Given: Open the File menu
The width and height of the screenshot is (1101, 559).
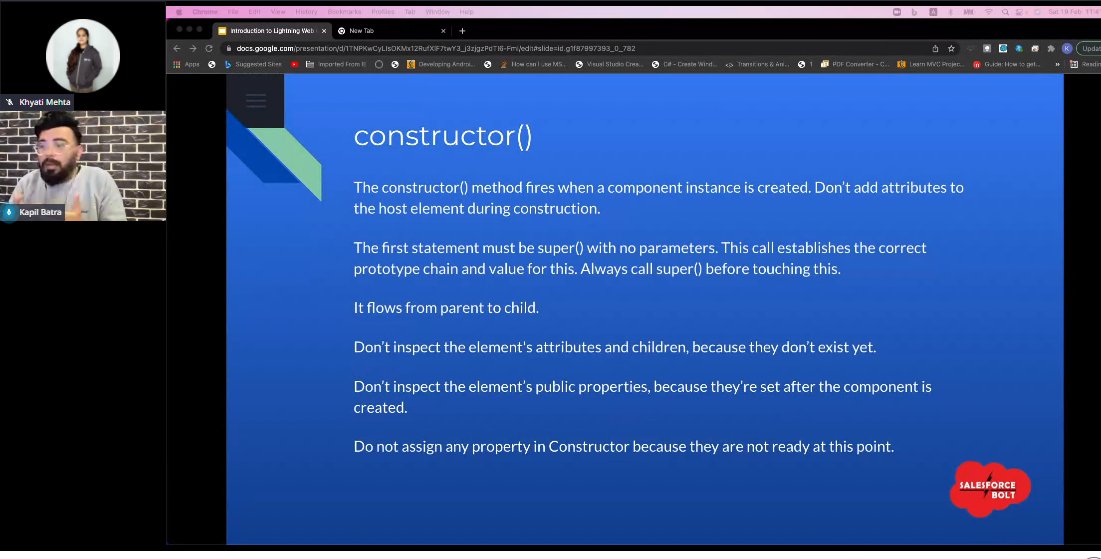Looking at the screenshot, I should tap(232, 12).
